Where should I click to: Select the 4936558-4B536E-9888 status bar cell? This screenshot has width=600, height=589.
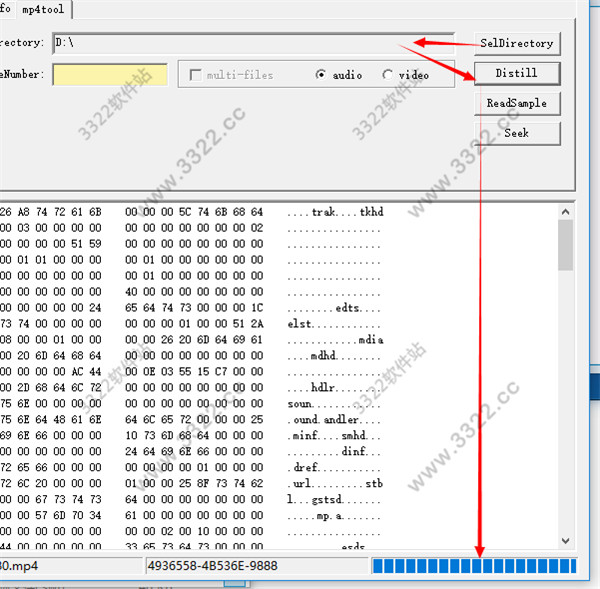(255, 567)
